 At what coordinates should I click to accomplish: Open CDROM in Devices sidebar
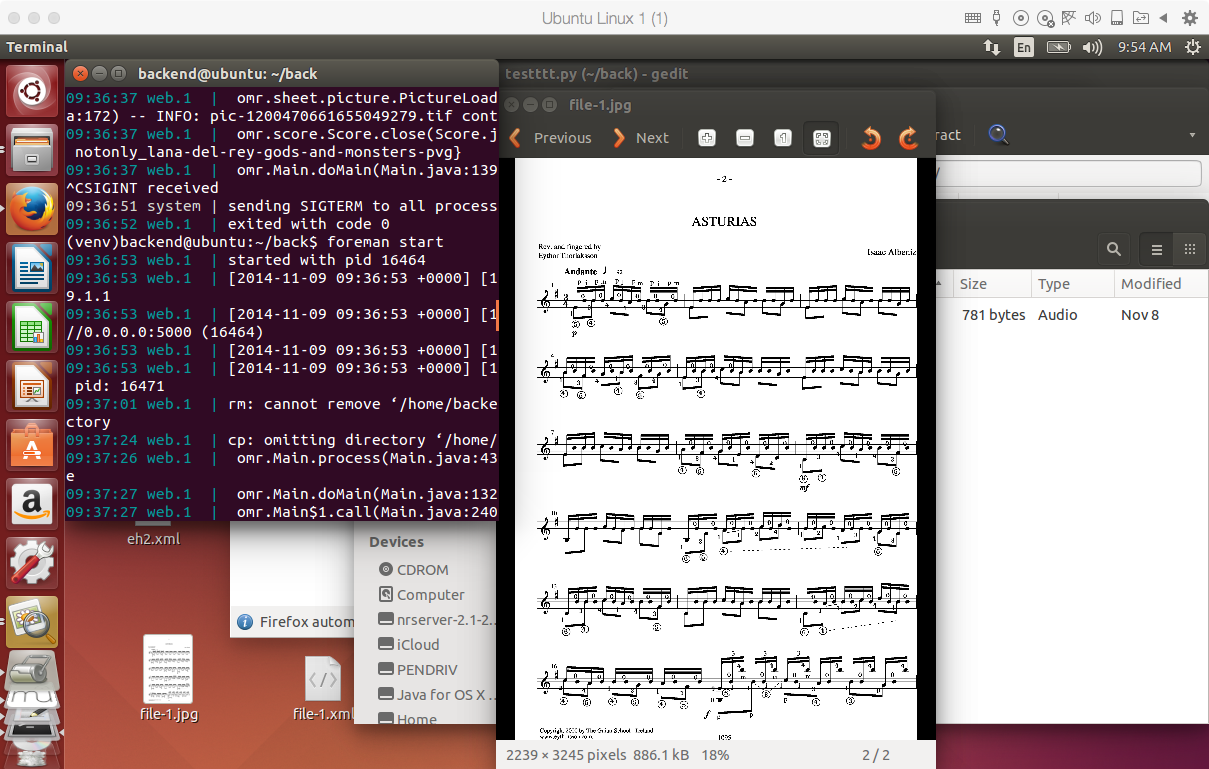click(x=422, y=569)
